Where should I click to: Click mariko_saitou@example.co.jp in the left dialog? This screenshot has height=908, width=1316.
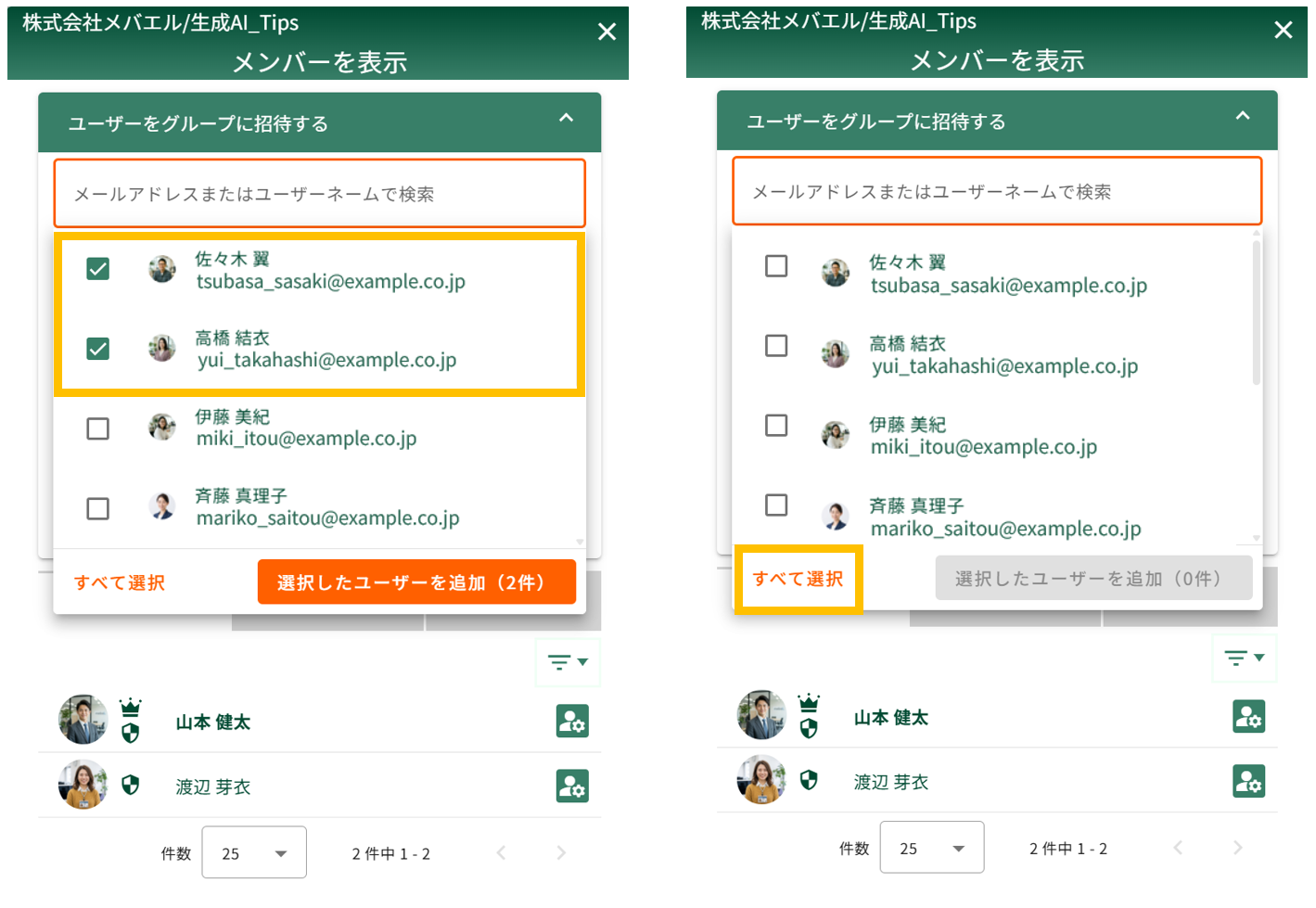click(x=328, y=518)
